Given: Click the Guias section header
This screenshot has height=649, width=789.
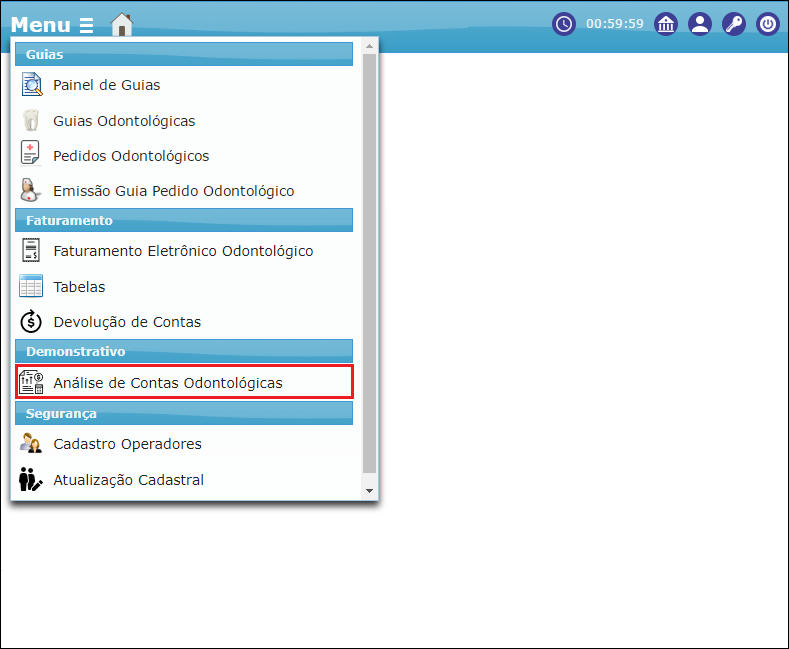Looking at the screenshot, I should (x=184, y=54).
